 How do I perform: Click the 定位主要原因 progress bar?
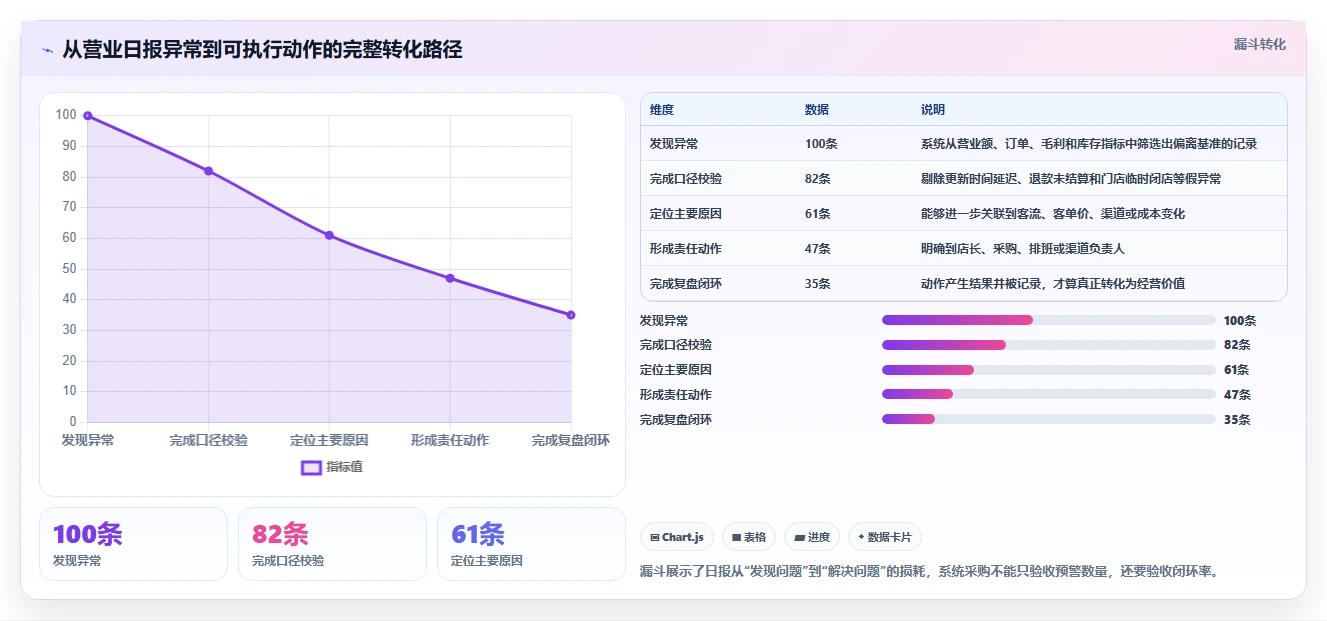pos(1049,370)
